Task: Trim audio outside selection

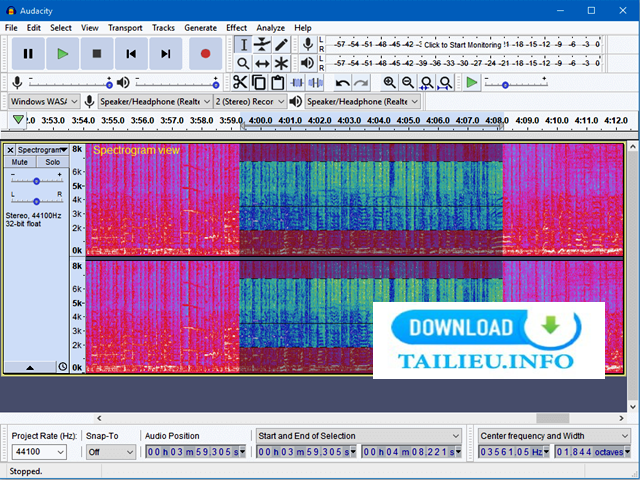Action: (x=297, y=83)
